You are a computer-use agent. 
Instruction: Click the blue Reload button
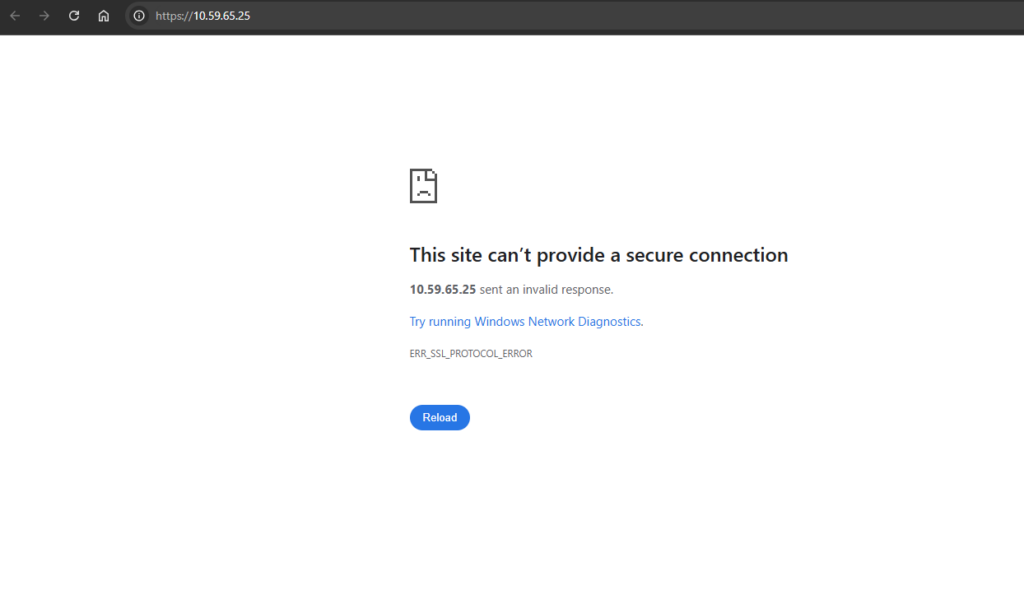440,418
